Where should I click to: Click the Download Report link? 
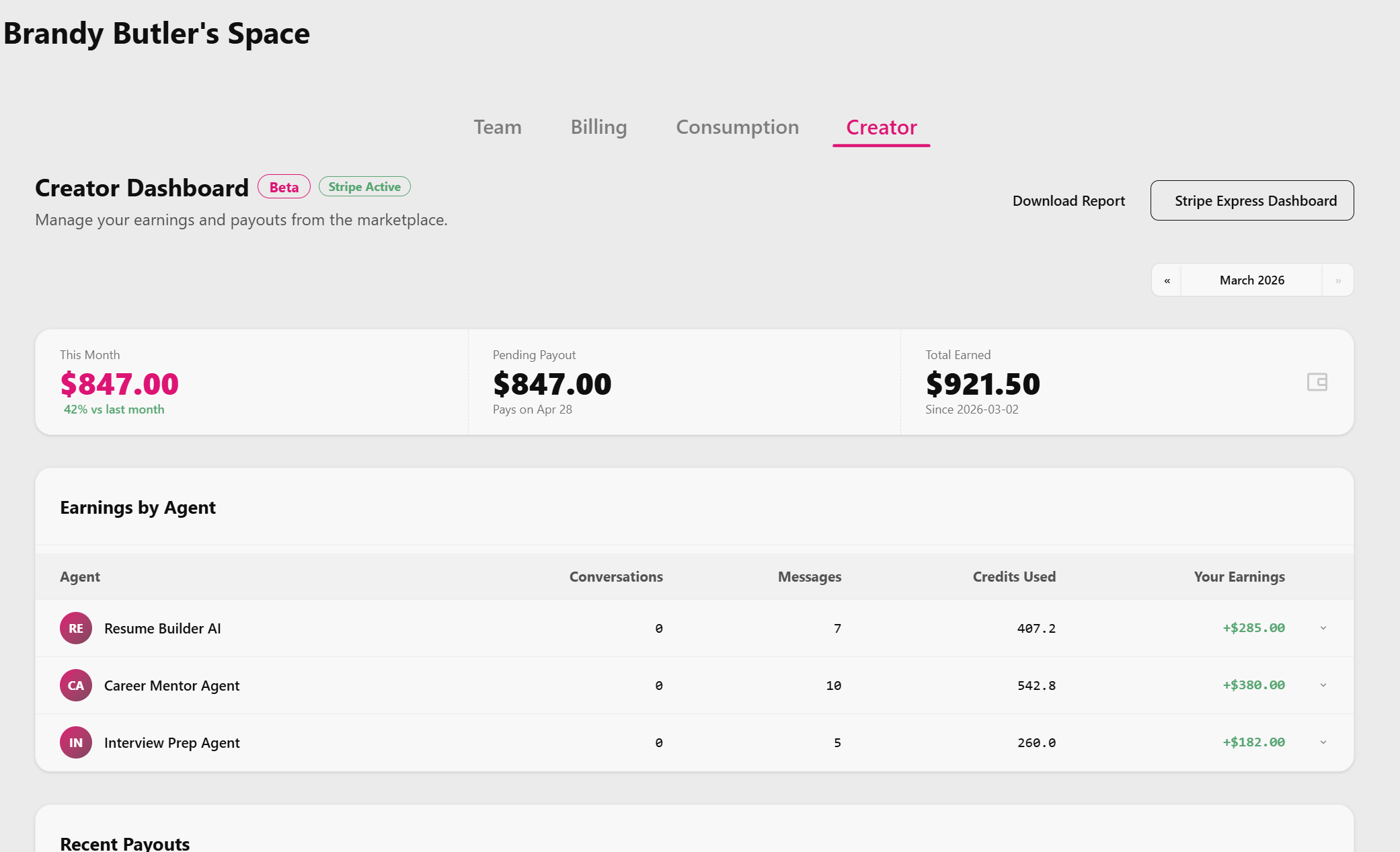(x=1068, y=200)
